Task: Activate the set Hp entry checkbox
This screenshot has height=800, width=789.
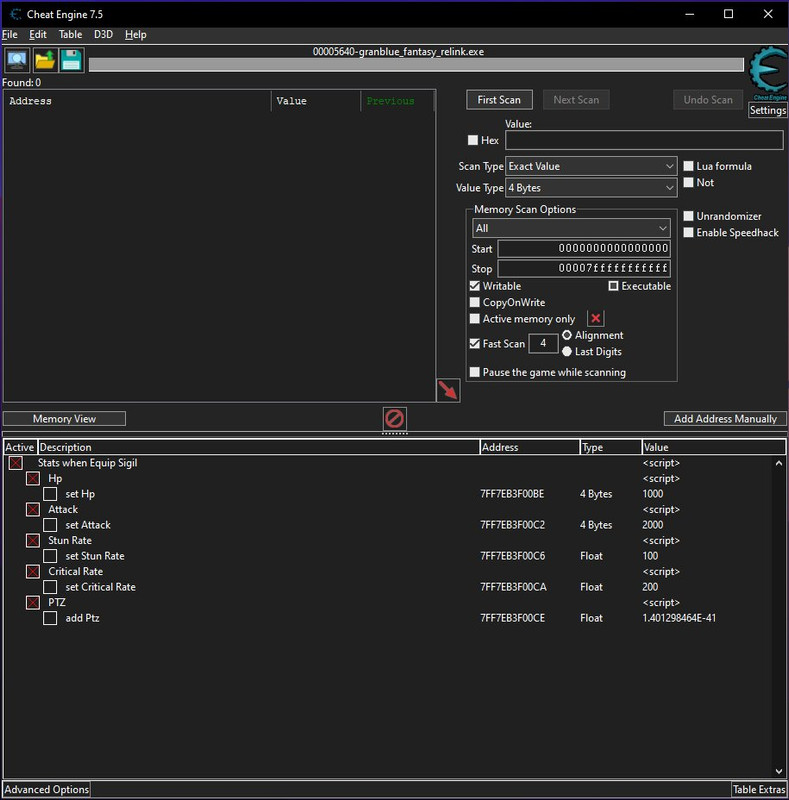Action: point(50,494)
